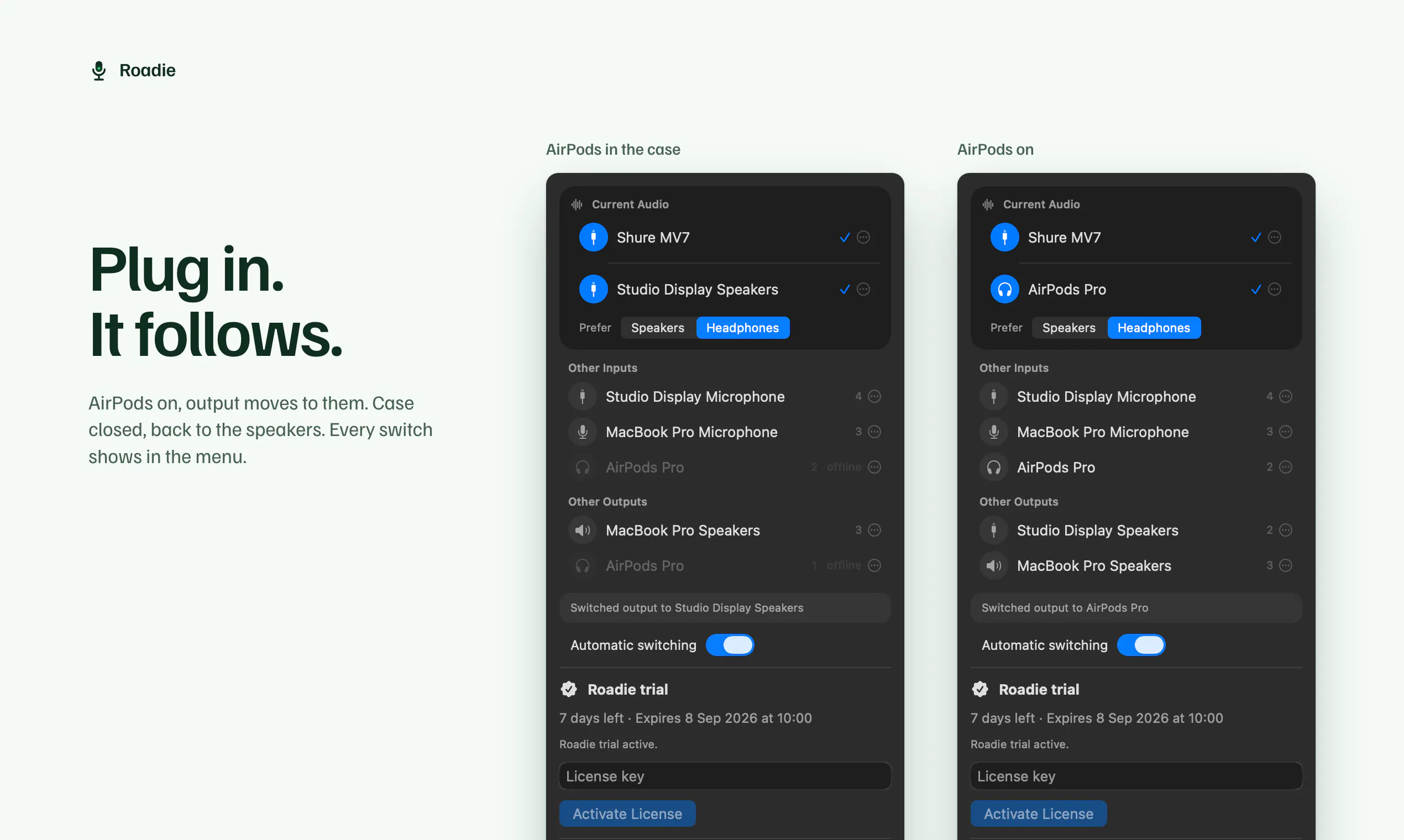
Task: Click Activate License in in-the-case panel
Action: click(627, 813)
